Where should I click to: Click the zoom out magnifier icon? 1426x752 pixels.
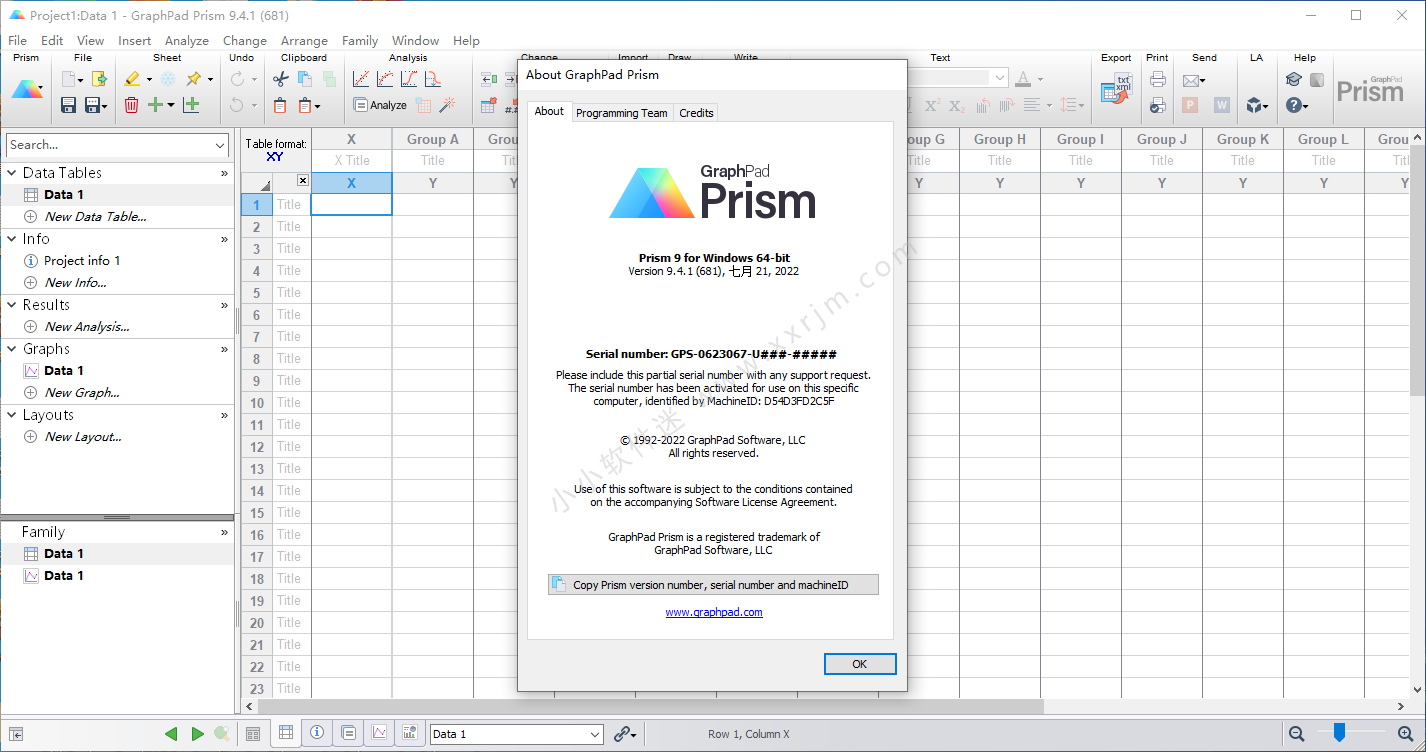click(1296, 734)
